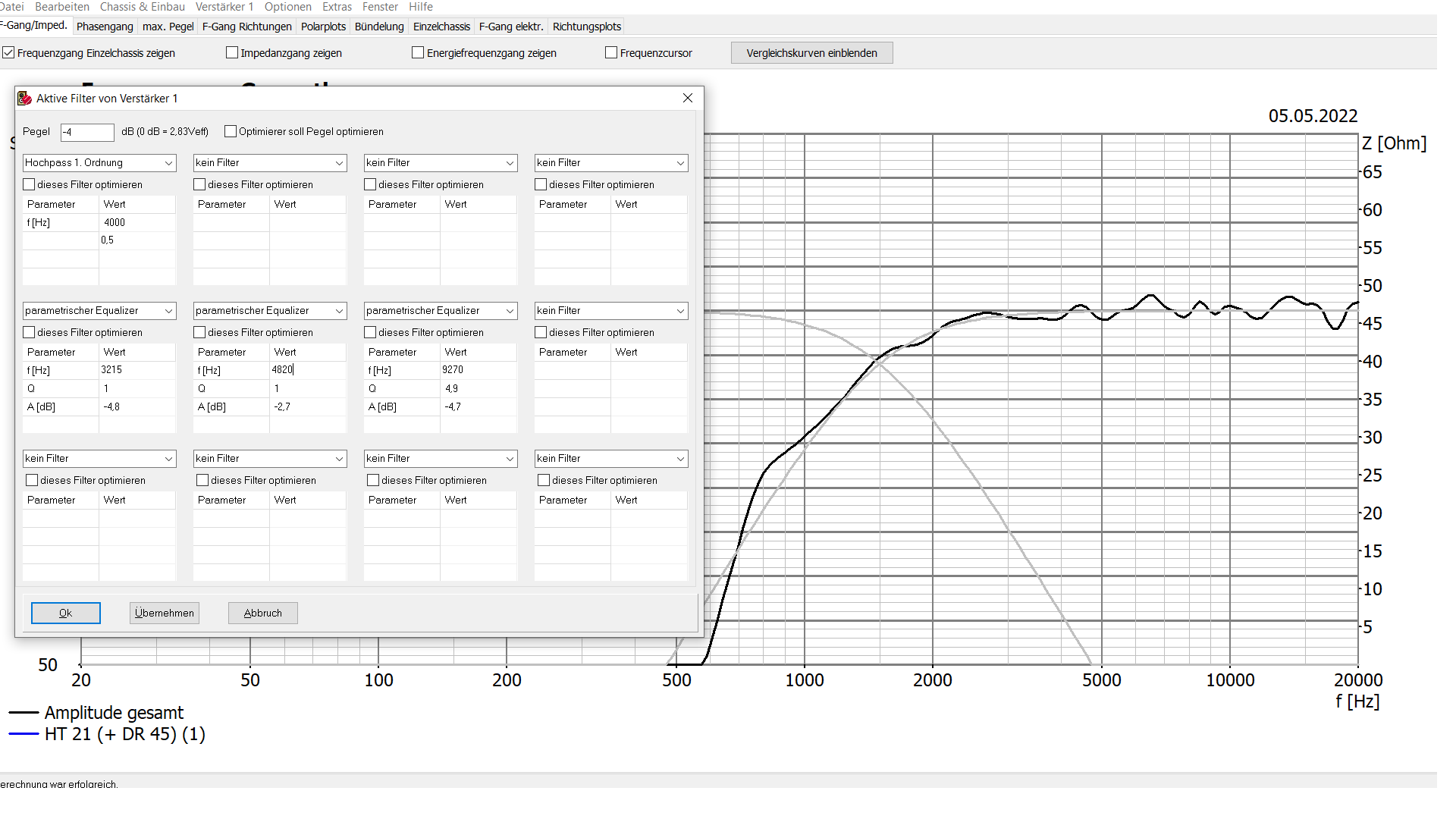Image resolution: width=1456 pixels, height=819 pixels.
Task: Open the bottom-row rightmost 'kein Filter' dropdown
Action: [x=611, y=459]
